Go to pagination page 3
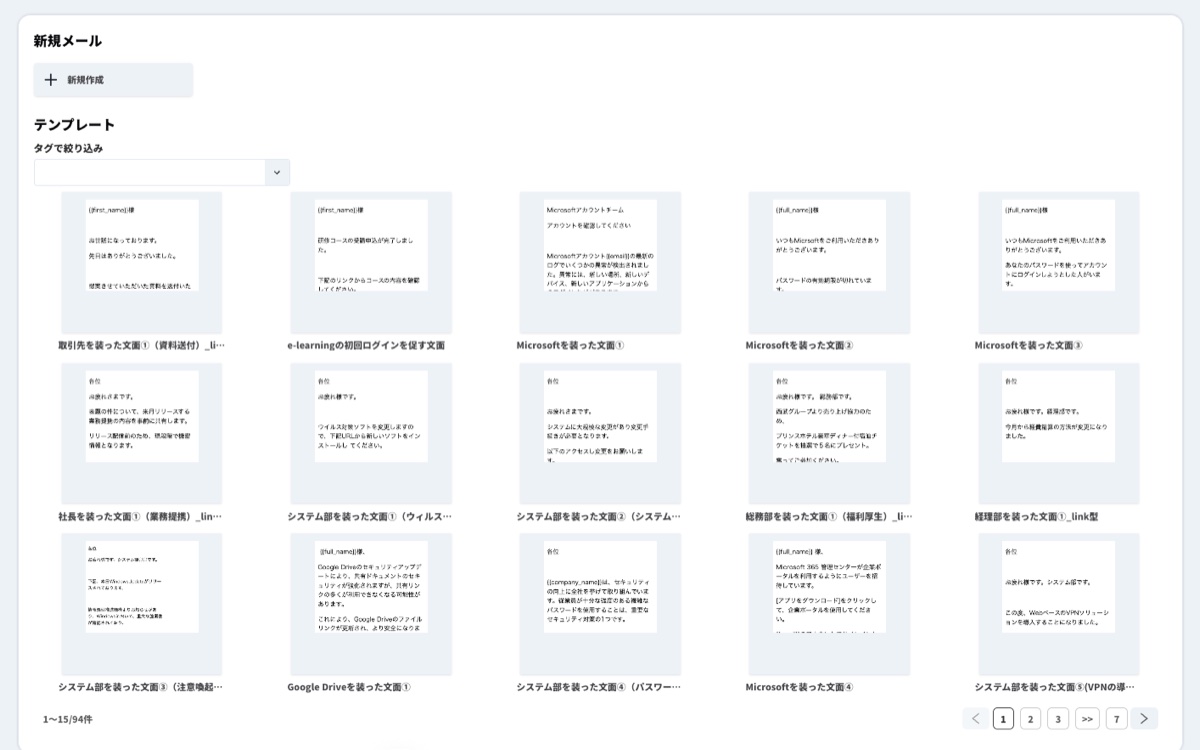 (1059, 718)
